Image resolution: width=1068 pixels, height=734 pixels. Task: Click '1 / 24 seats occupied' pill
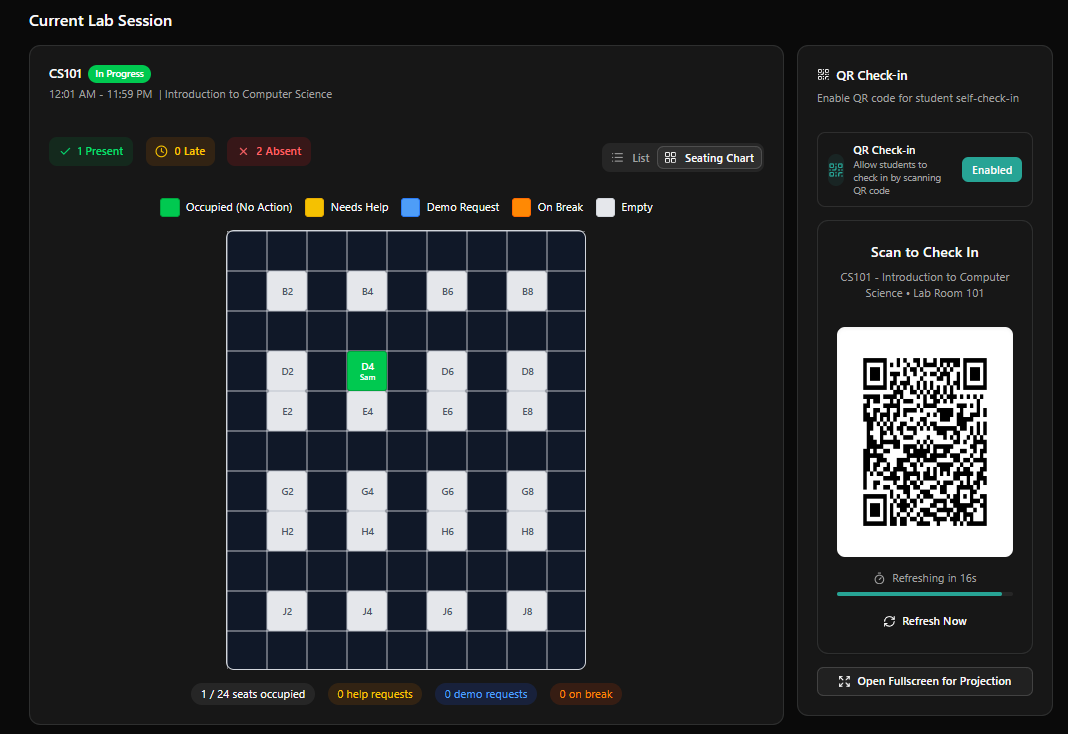point(253,694)
